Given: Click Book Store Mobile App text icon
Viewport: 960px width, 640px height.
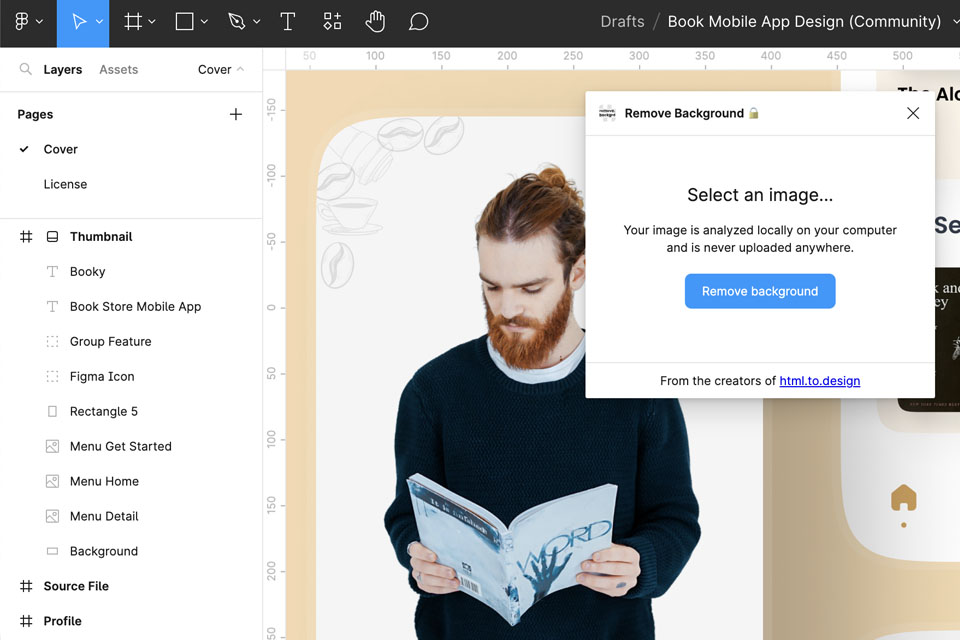Looking at the screenshot, I should coord(53,306).
